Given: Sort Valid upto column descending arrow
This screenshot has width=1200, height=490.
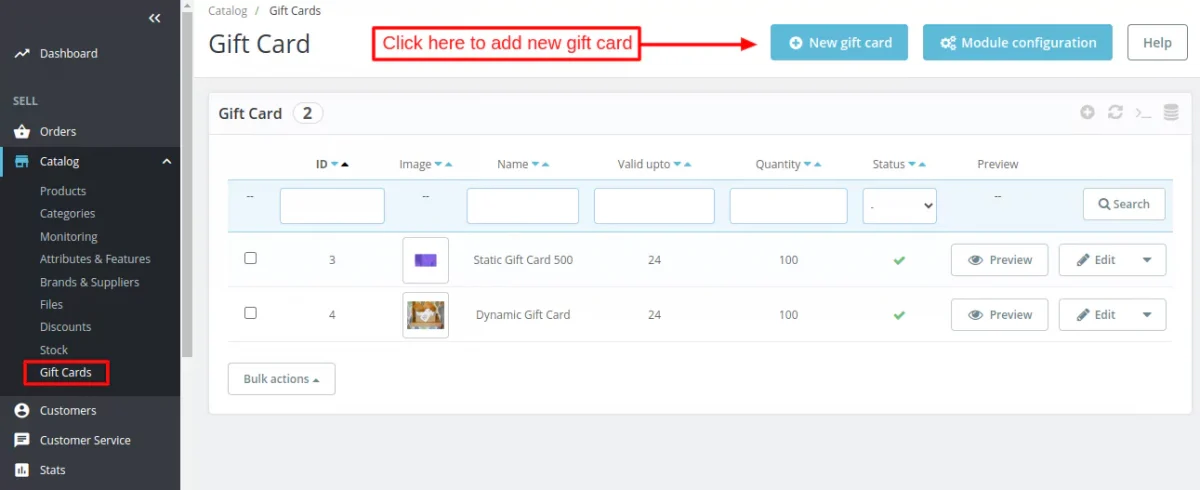Looking at the screenshot, I should (x=678, y=164).
